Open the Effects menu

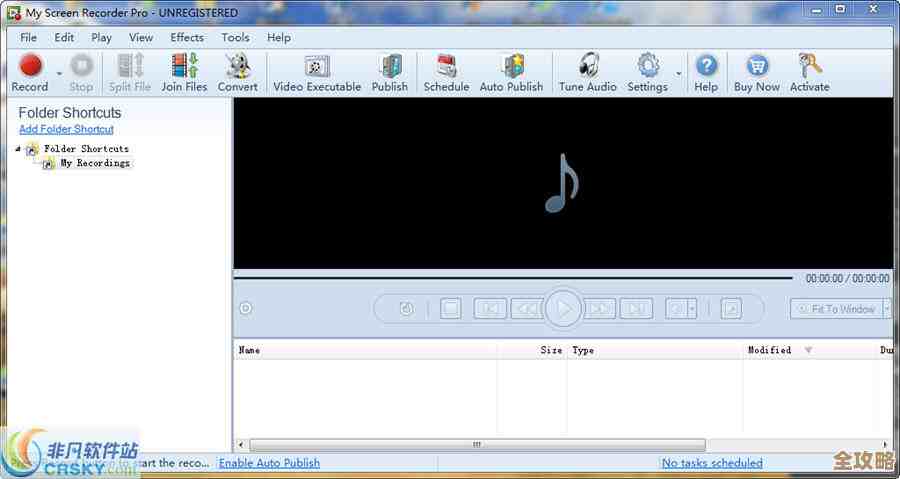click(x=186, y=37)
